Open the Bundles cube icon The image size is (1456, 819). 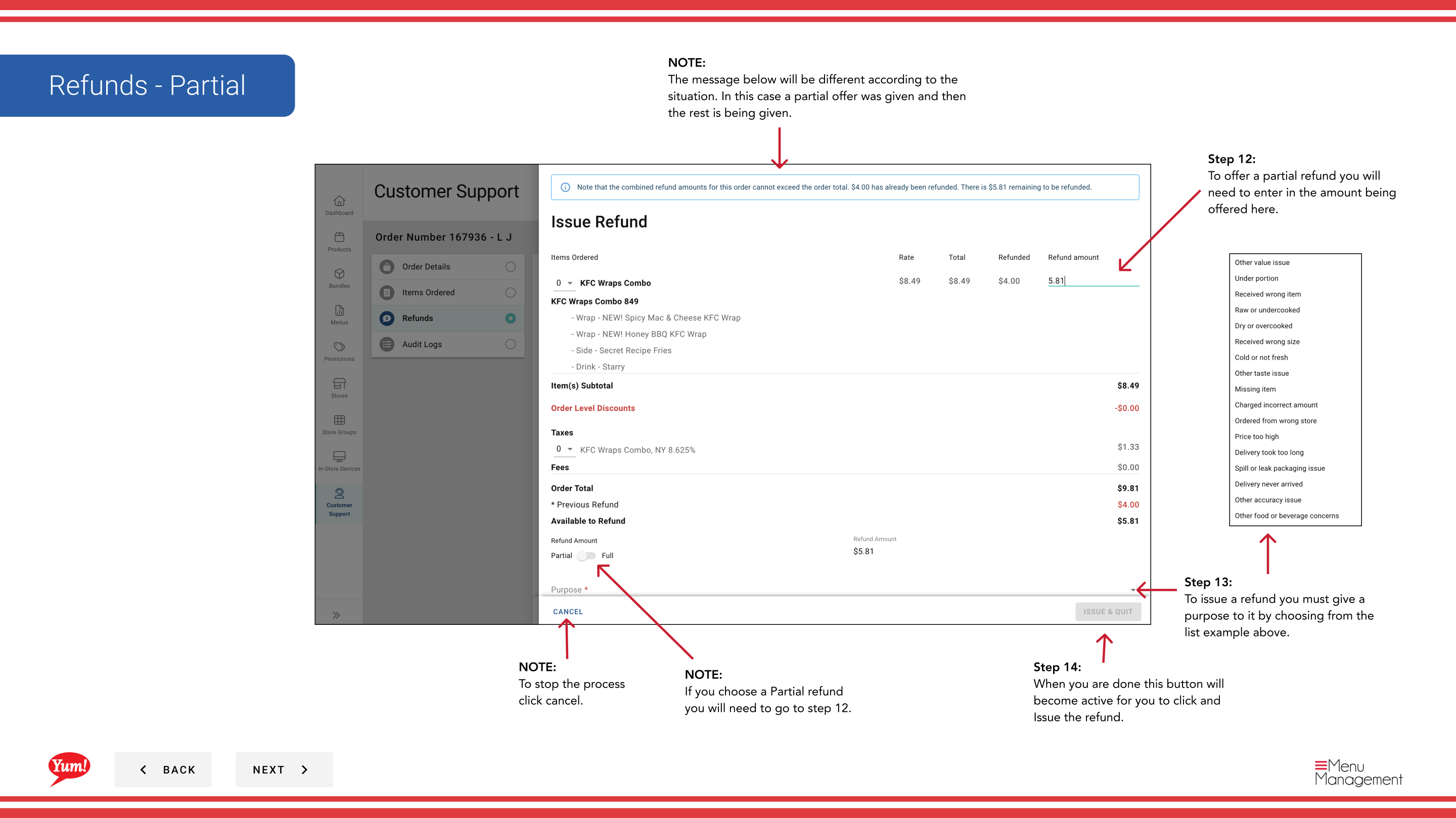coord(339,274)
